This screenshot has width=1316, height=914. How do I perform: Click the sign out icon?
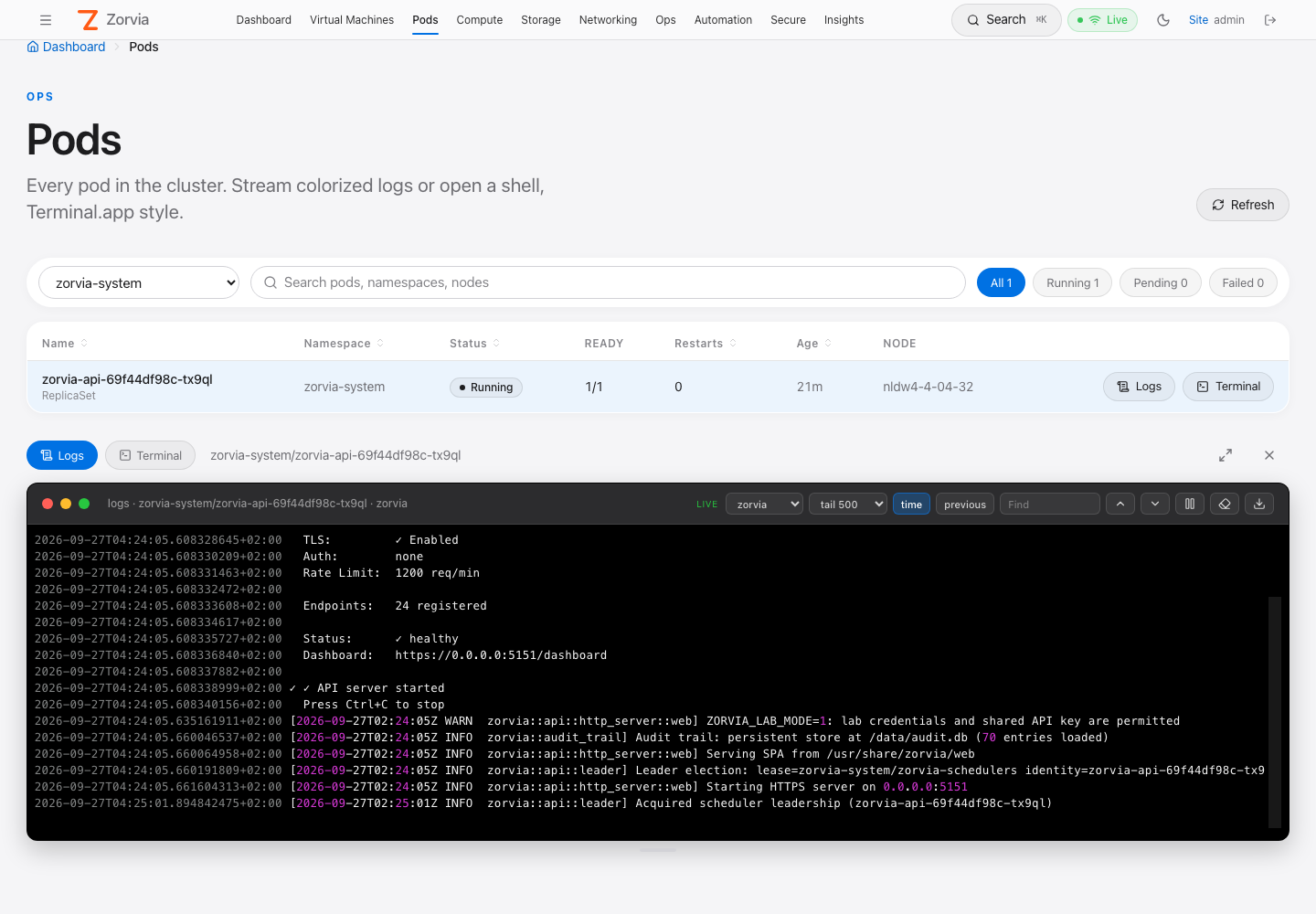point(1270,20)
